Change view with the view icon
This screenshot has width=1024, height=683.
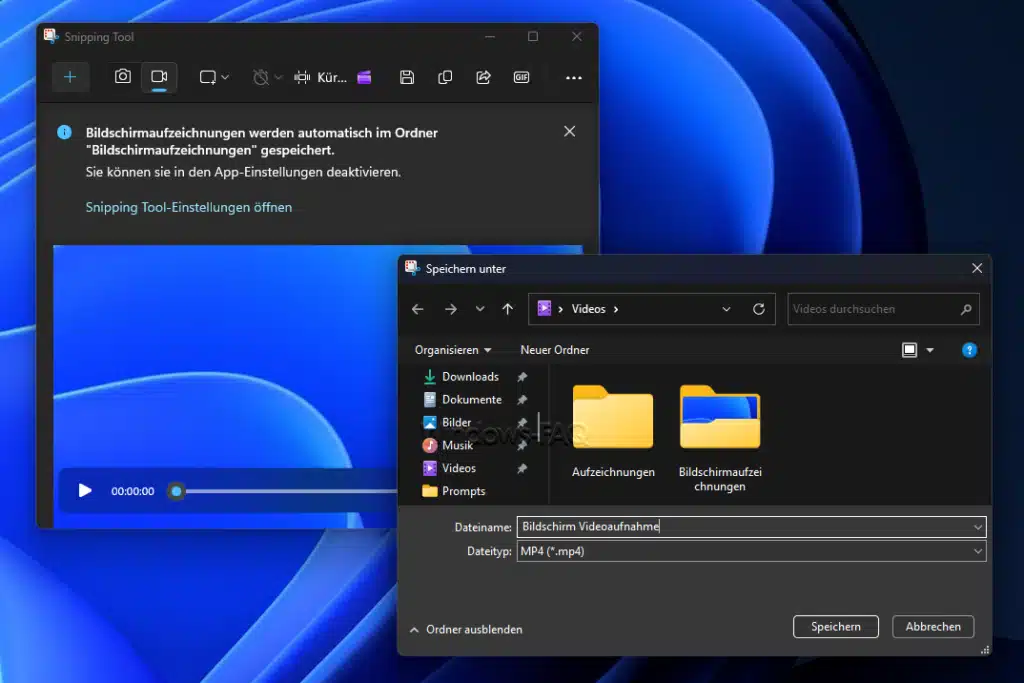pyautogui.click(x=909, y=350)
